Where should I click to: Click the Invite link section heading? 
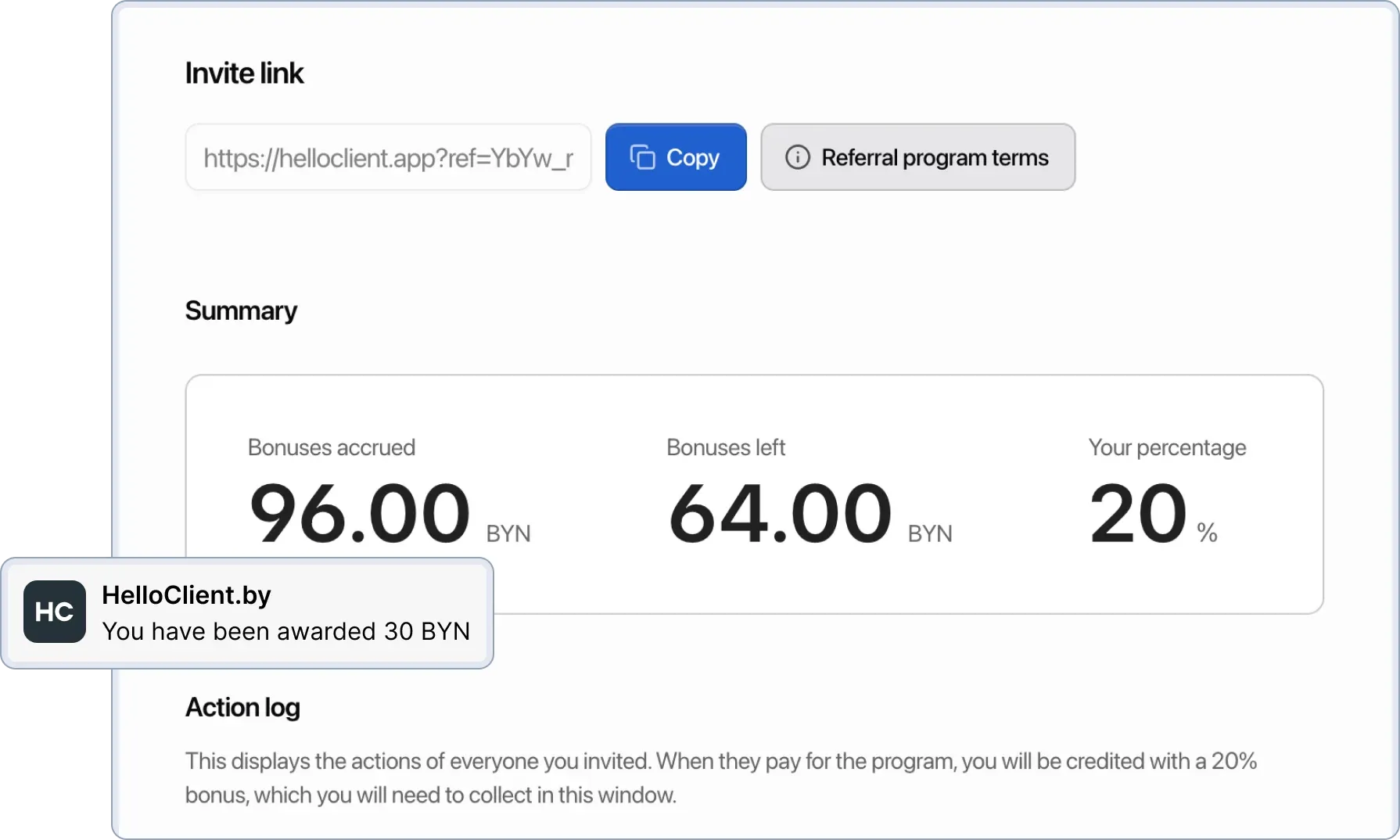coord(244,72)
